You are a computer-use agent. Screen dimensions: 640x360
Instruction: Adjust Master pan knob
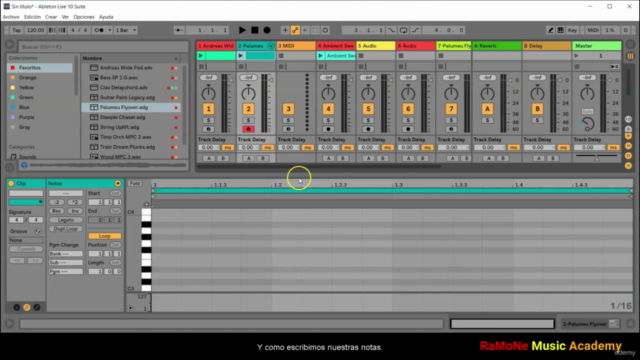coord(587,93)
